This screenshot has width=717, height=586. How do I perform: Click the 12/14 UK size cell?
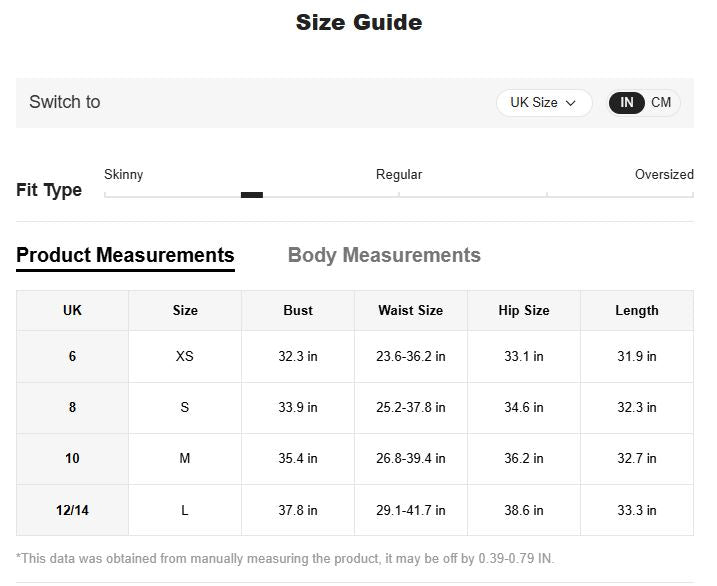pos(72,510)
